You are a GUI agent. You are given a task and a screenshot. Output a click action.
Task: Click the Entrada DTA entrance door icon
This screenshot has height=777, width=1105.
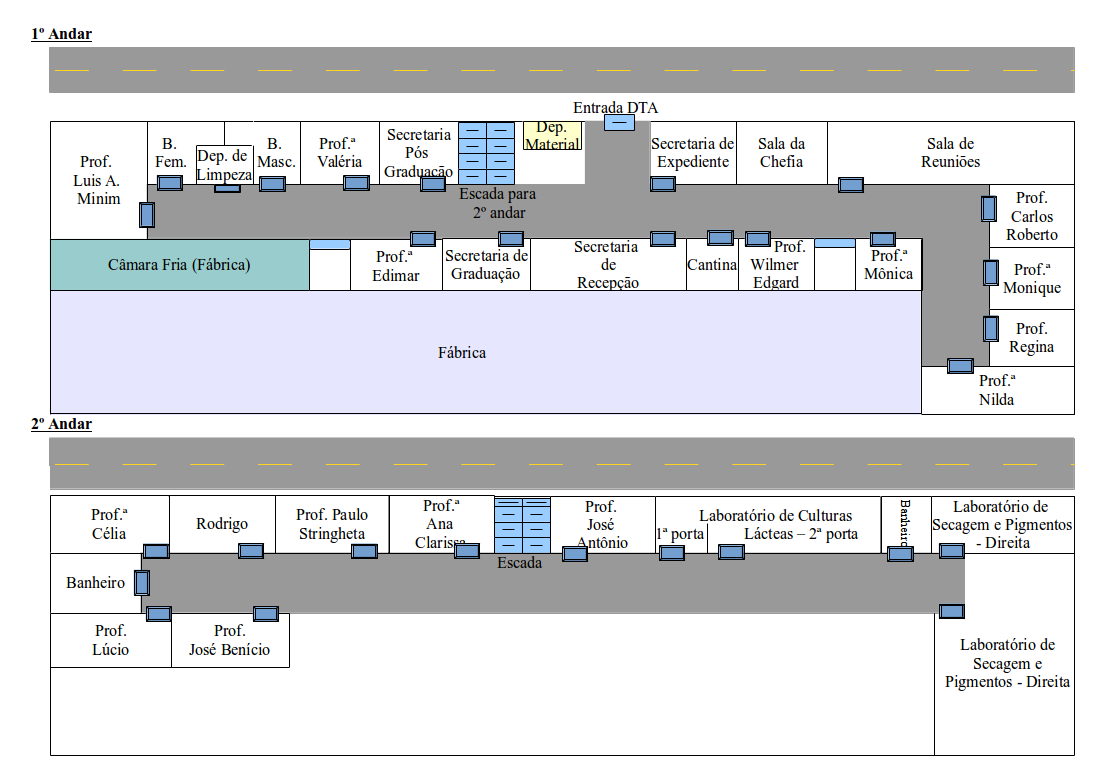(619, 123)
